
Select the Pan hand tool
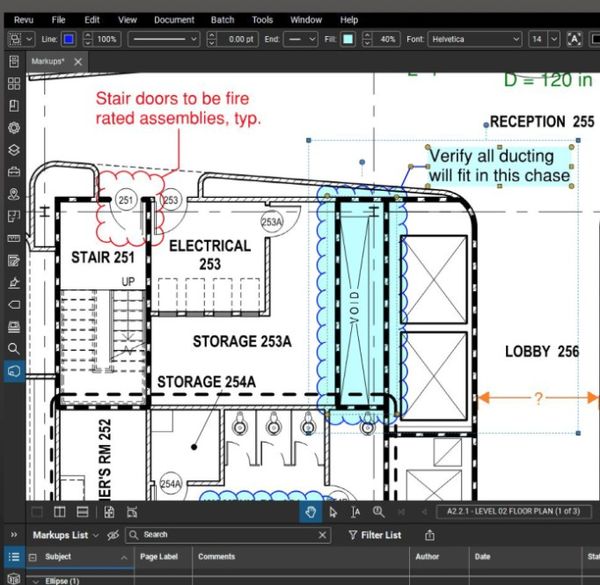310,512
